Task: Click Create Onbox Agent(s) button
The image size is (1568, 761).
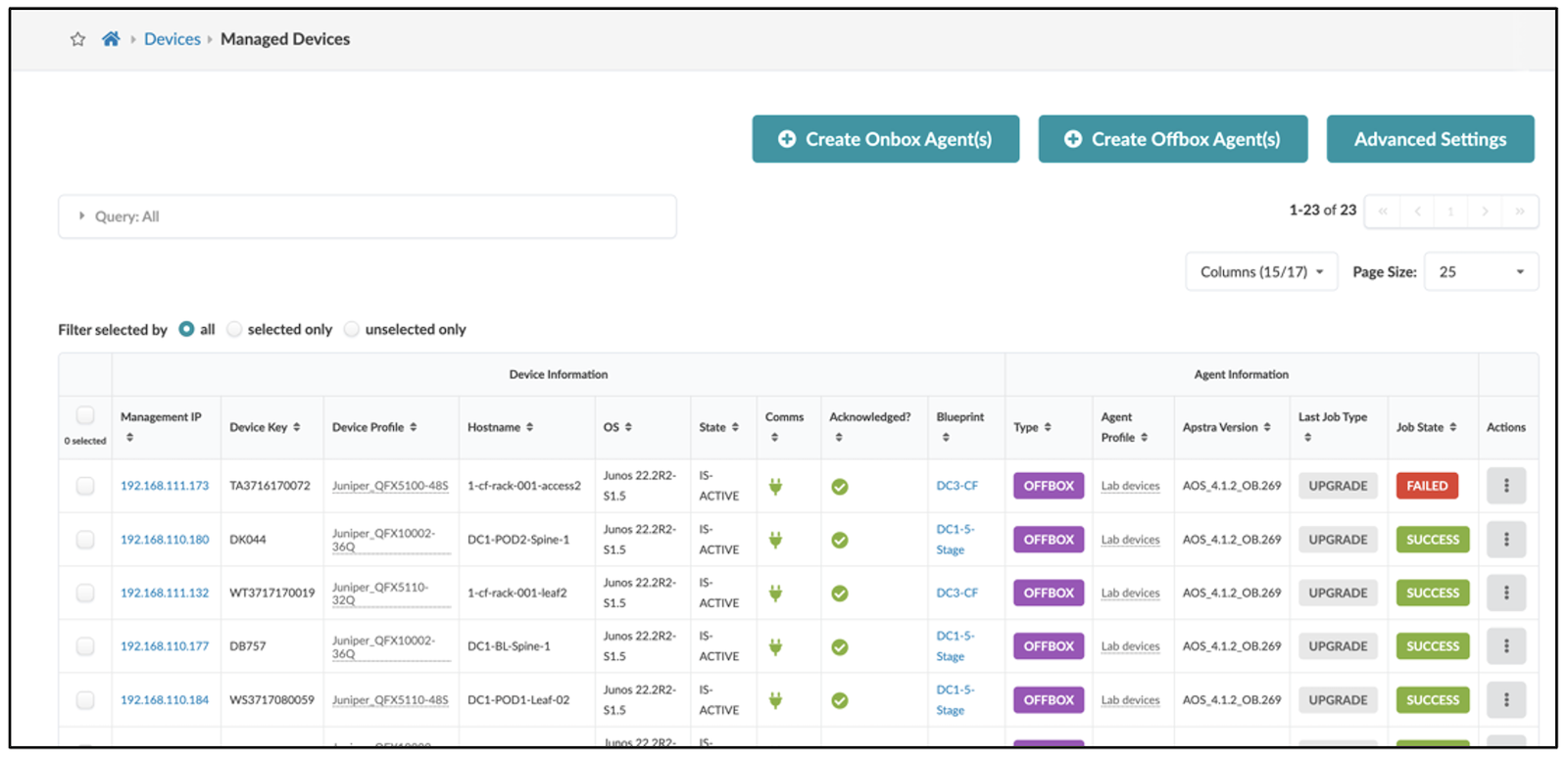Action: 886,139
